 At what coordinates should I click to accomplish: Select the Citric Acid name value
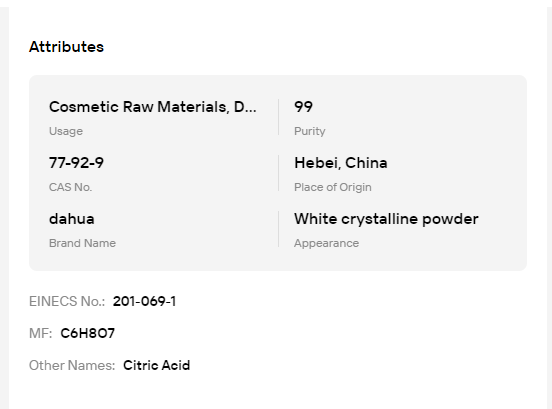(x=156, y=365)
